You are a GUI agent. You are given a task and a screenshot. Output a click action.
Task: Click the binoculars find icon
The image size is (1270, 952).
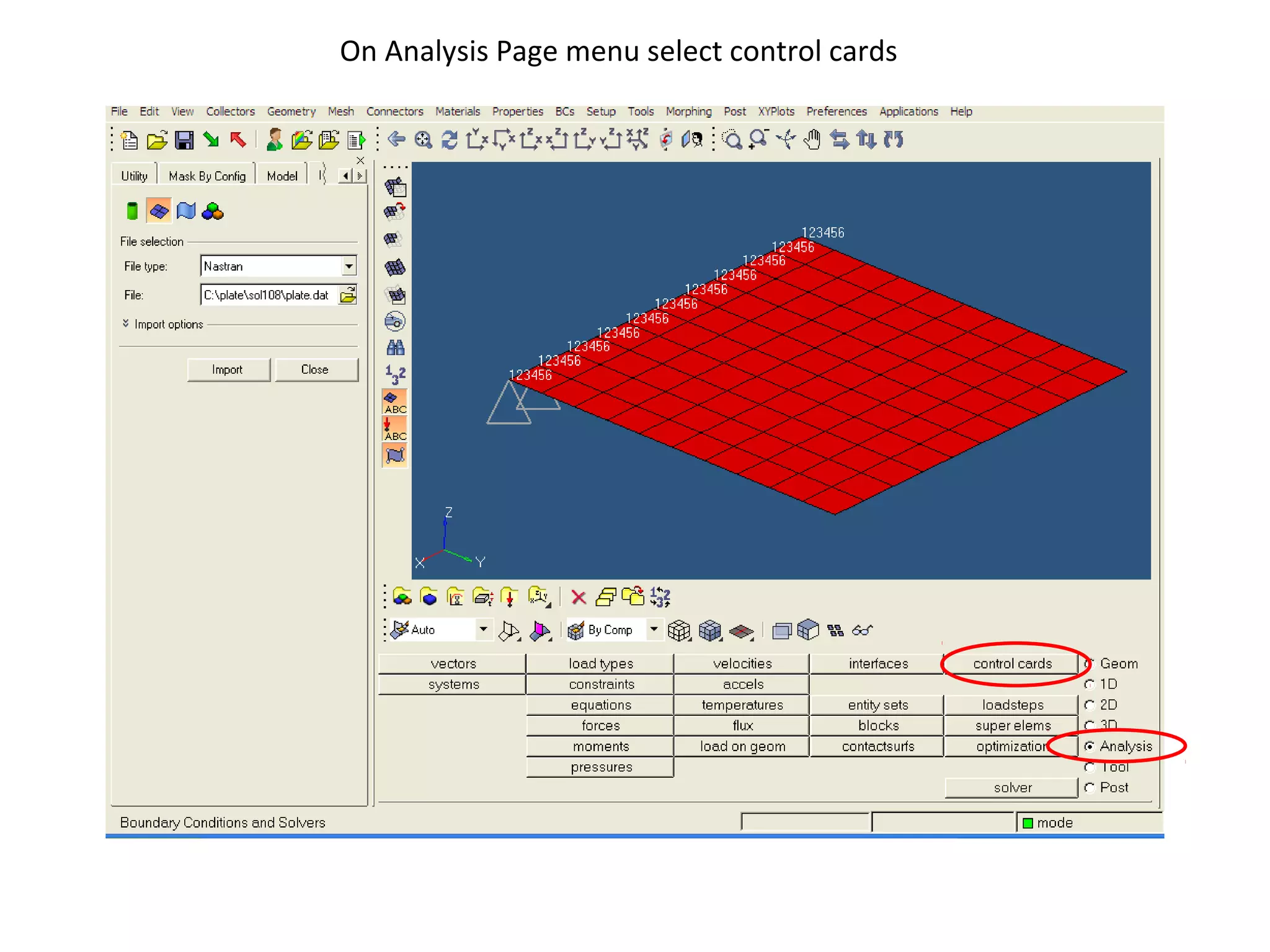click(395, 348)
